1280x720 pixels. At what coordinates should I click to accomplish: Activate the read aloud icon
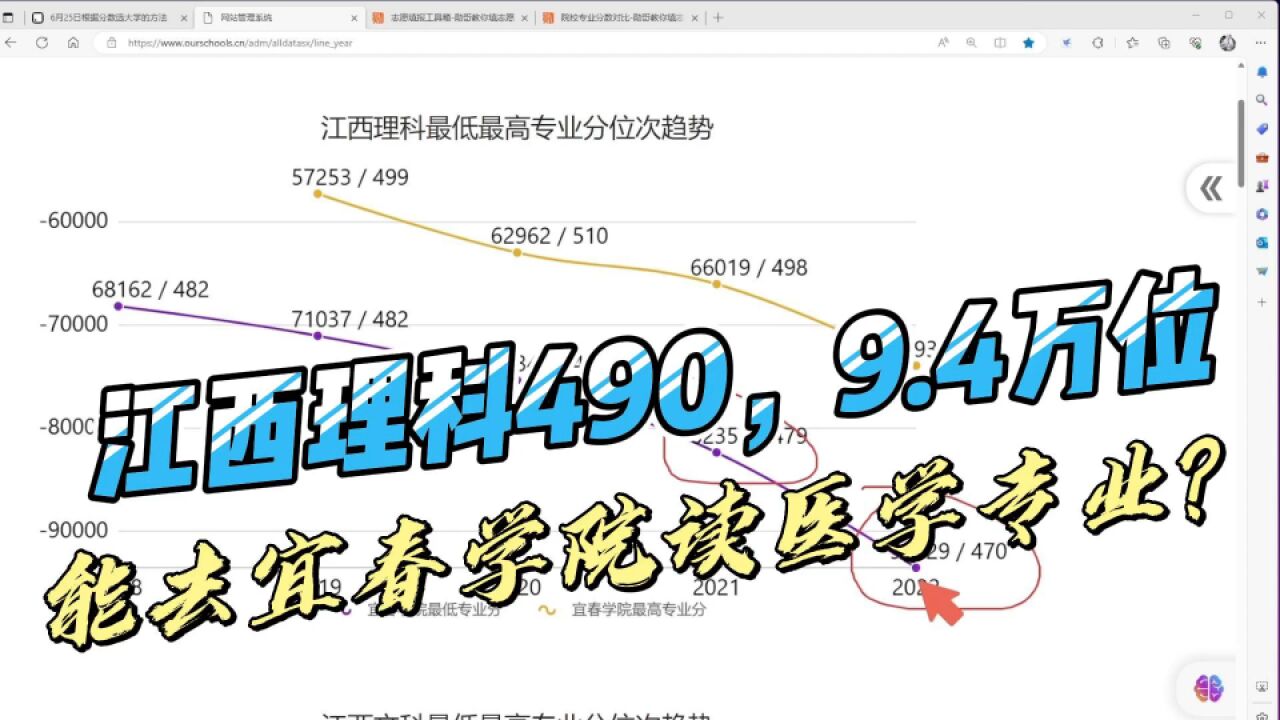tap(943, 43)
